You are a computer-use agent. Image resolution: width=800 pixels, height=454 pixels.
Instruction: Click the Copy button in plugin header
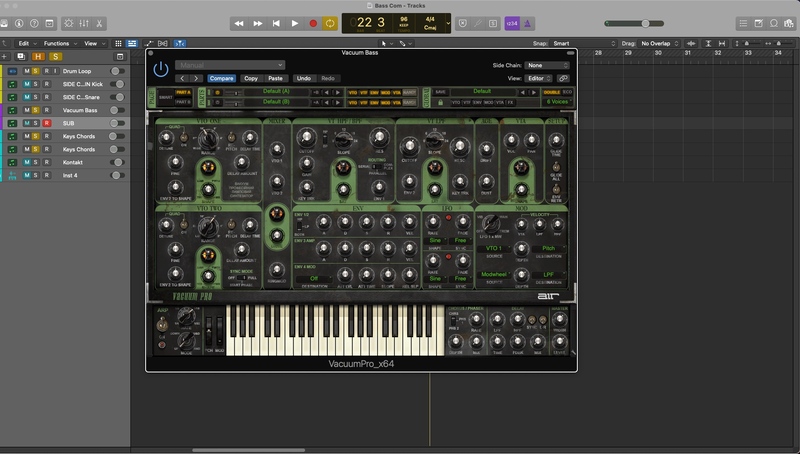click(250, 78)
